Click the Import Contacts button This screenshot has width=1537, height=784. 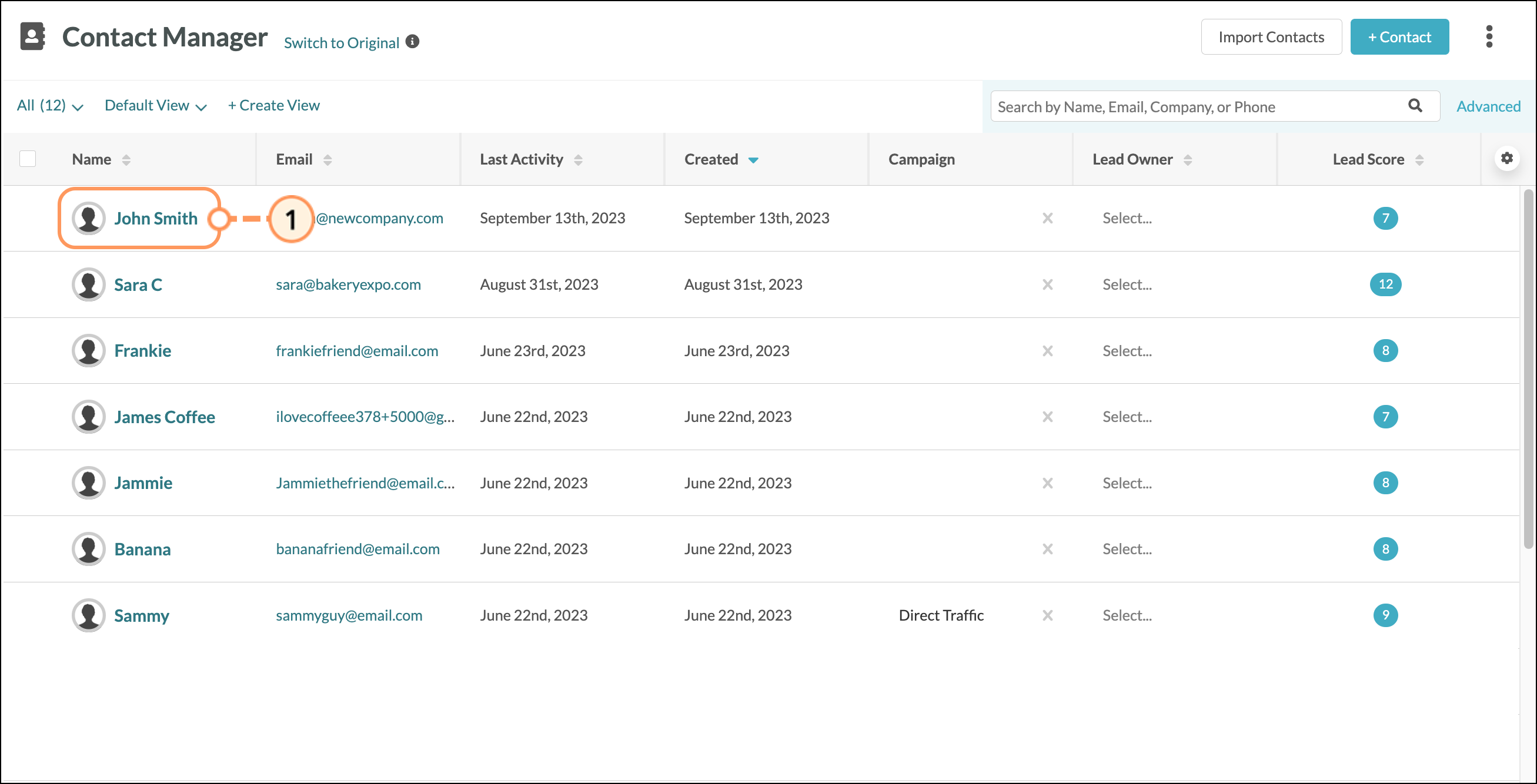point(1271,37)
